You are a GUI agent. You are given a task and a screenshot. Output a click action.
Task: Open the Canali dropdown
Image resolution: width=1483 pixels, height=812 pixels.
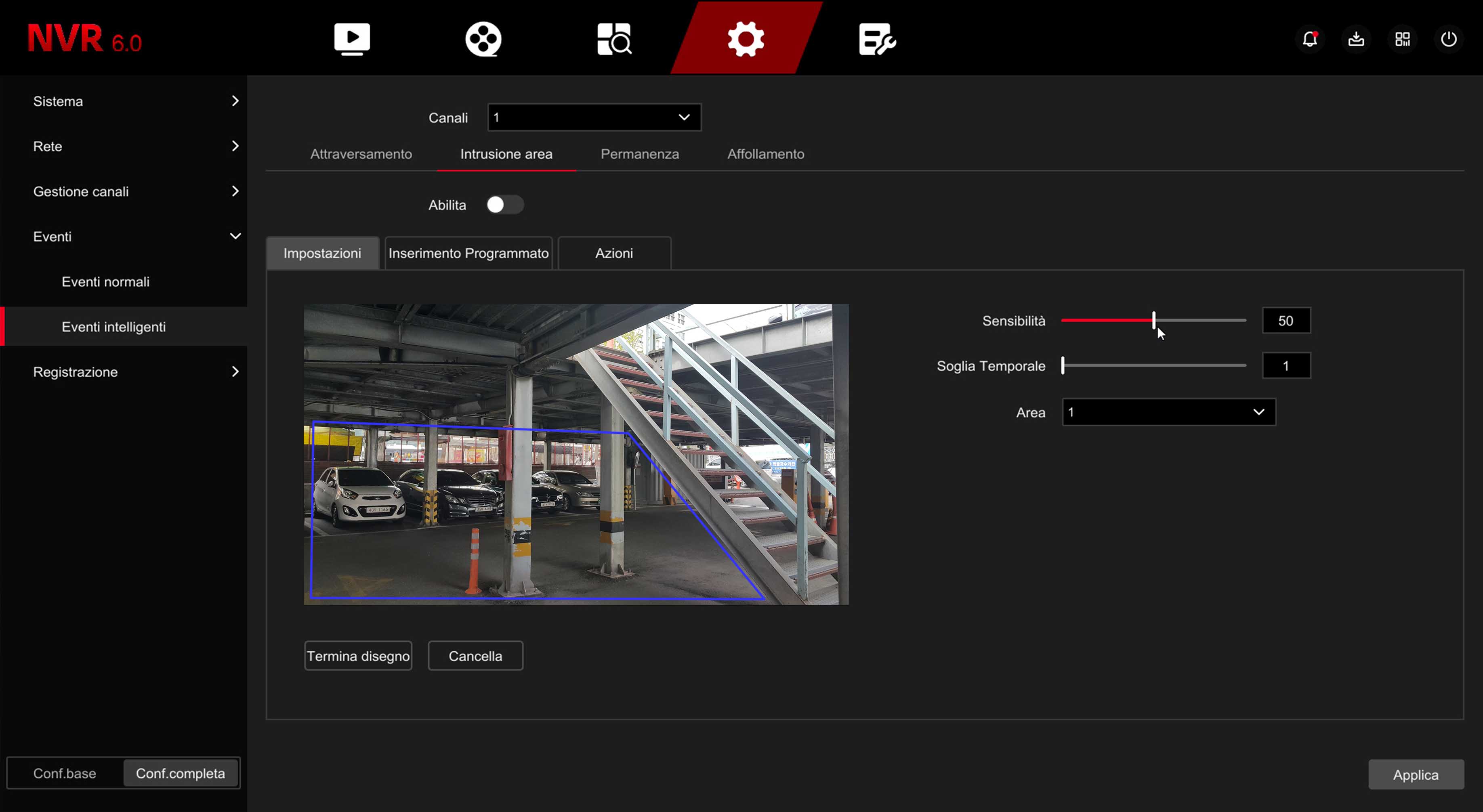[x=594, y=117]
